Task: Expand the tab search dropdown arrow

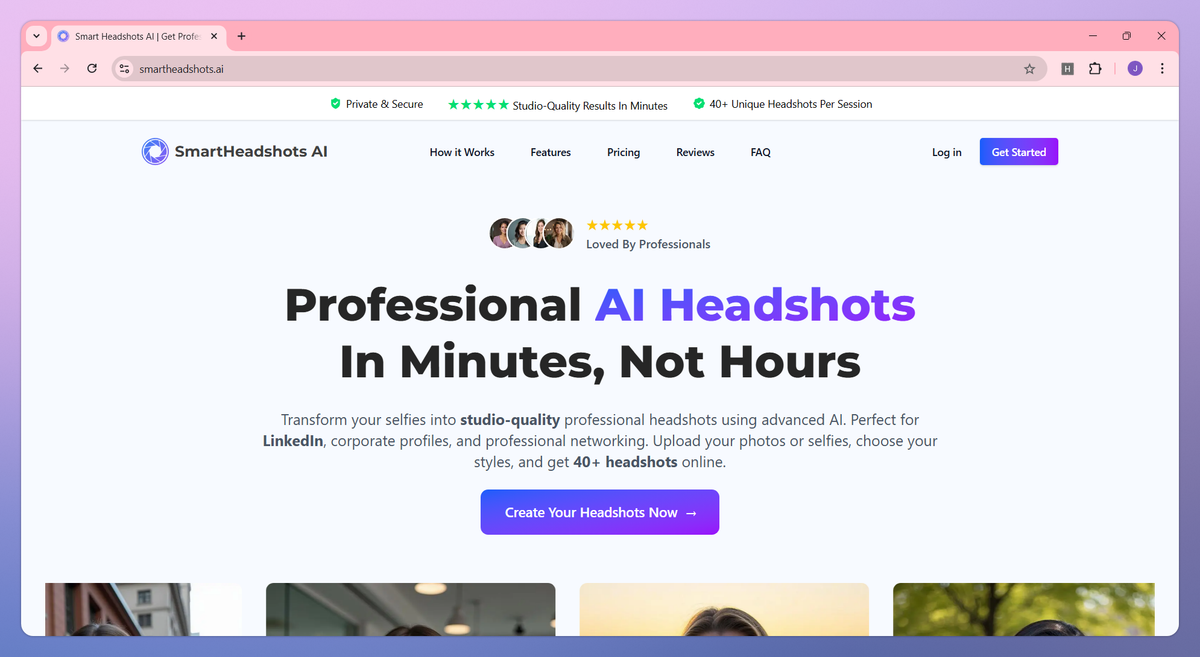Action: click(x=37, y=36)
